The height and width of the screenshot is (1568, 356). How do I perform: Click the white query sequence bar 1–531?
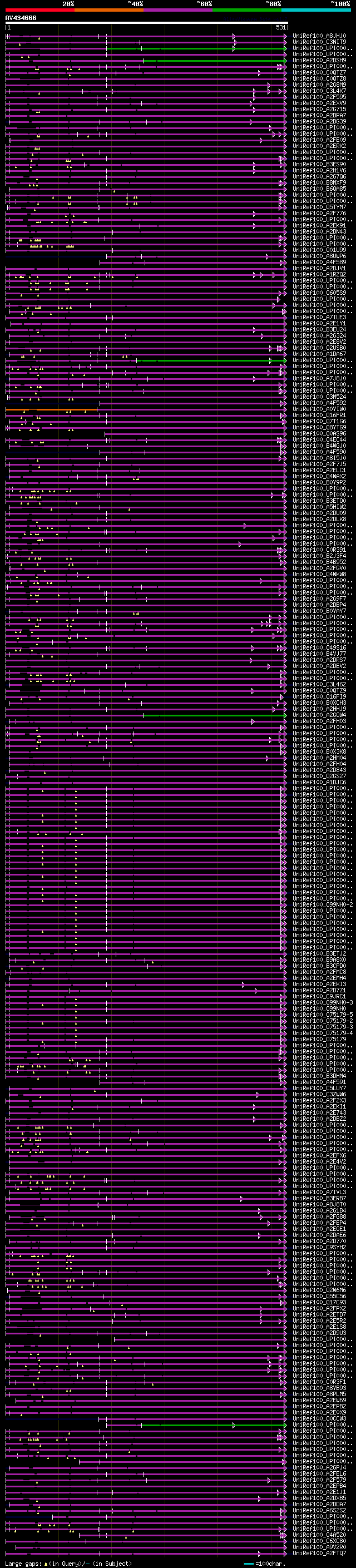[x=147, y=23]
